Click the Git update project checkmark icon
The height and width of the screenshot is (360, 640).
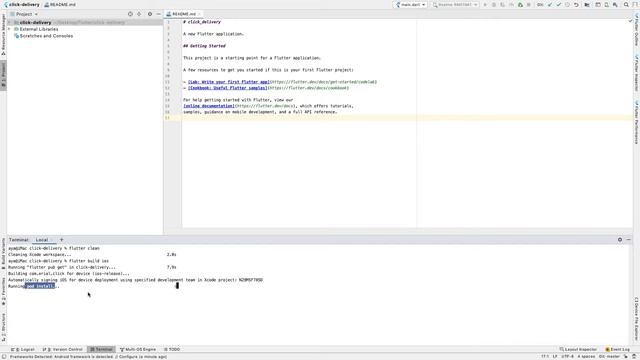pyautogui.click(x=549, y=4)
